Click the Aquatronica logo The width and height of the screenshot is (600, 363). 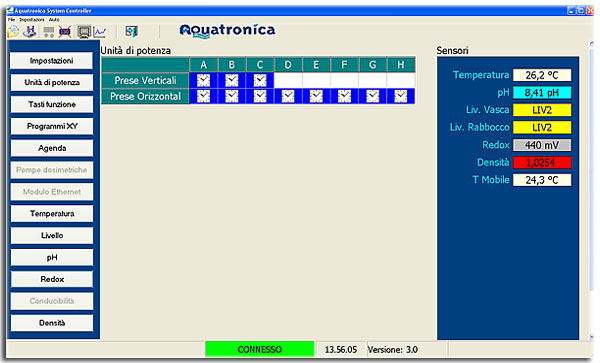coord(227,31)
